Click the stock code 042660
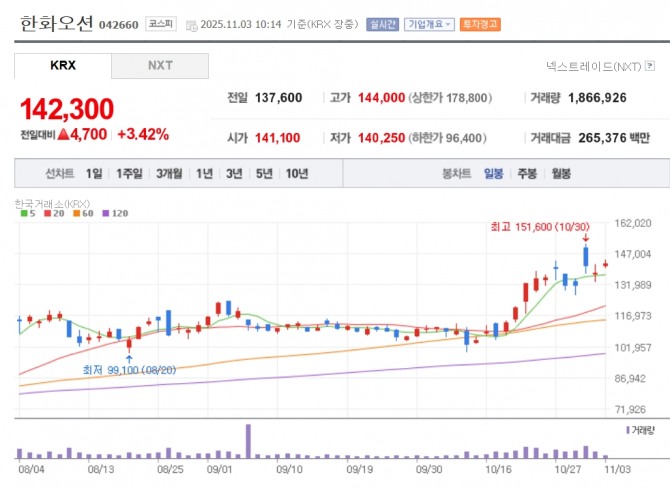The height and width of the screenshot is (490, 670). click(x=119, y=25)
